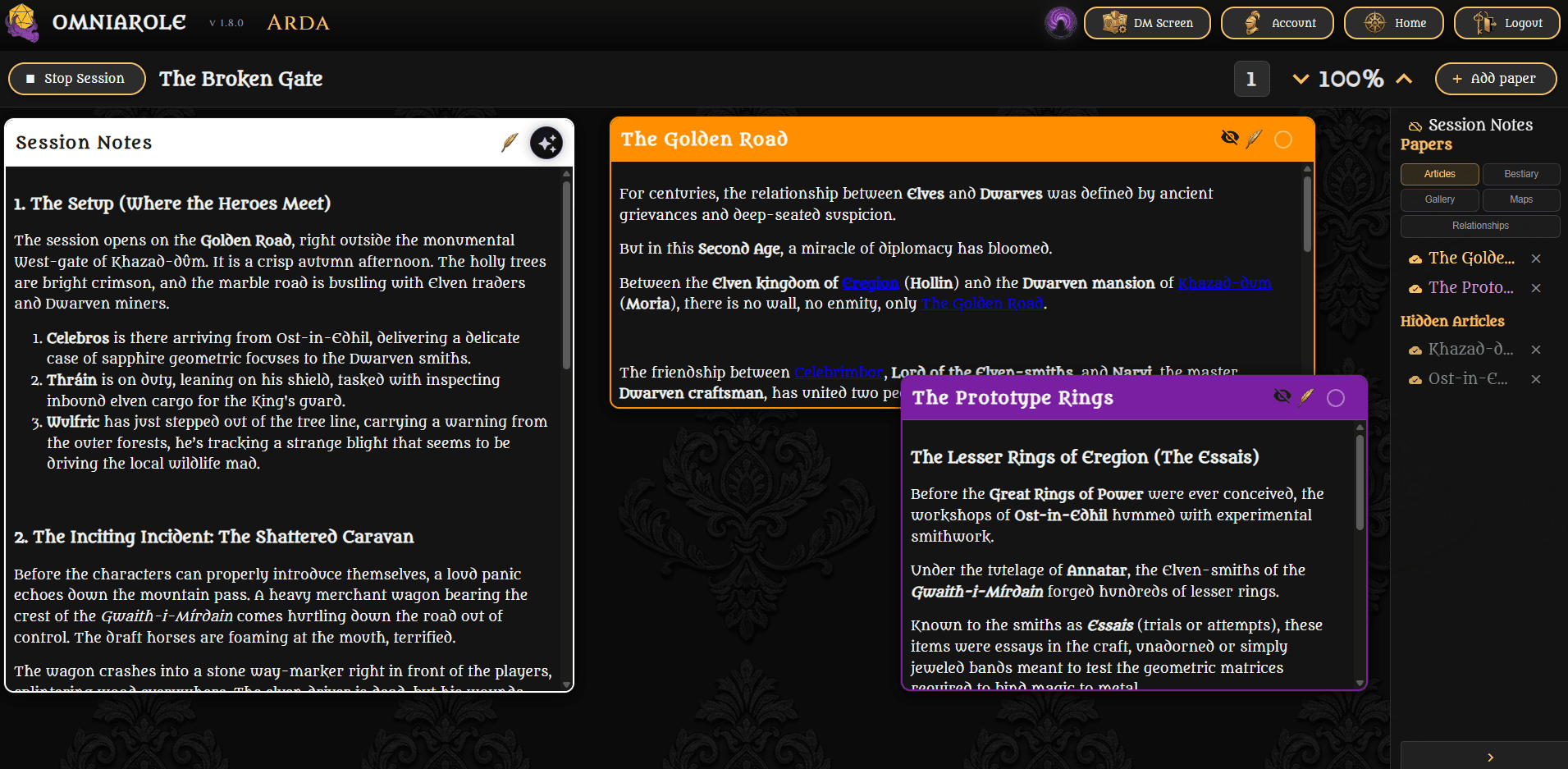Click the Omniarole dice logo

point(22,23)
